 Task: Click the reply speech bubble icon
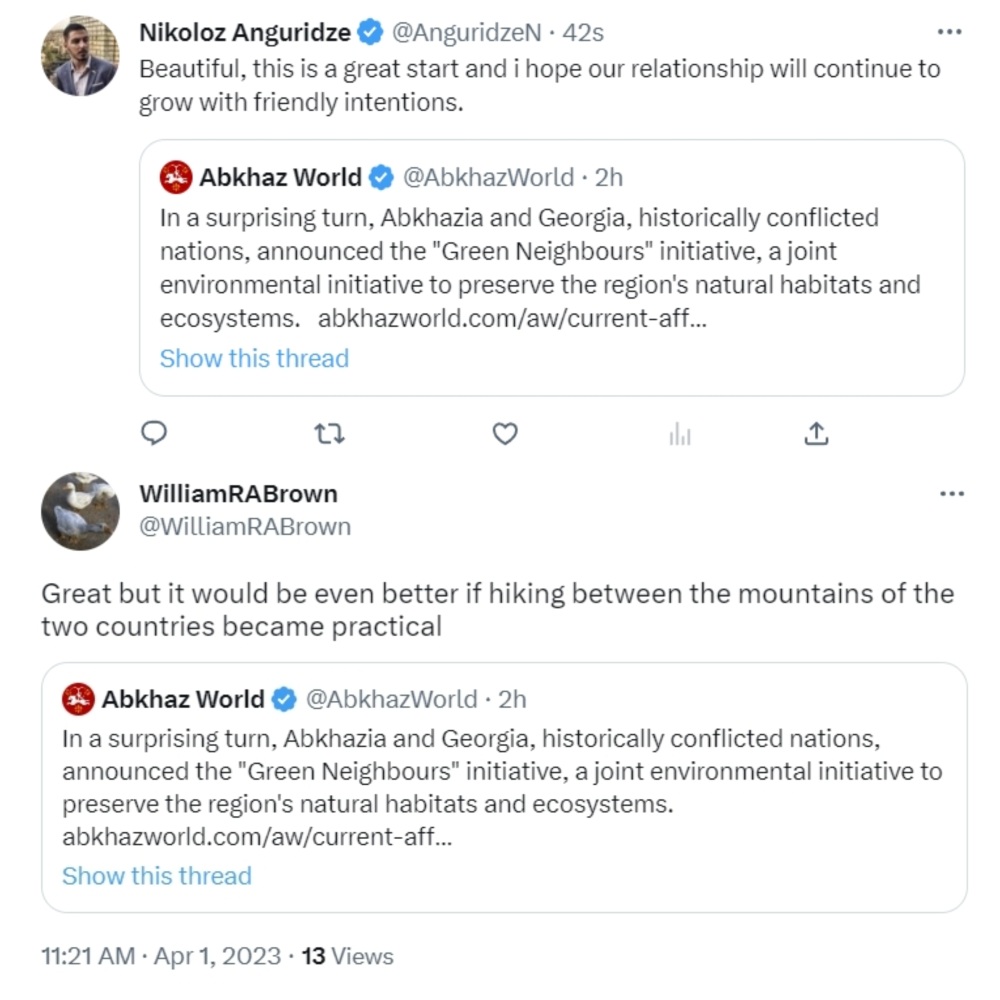pos(154,433)
